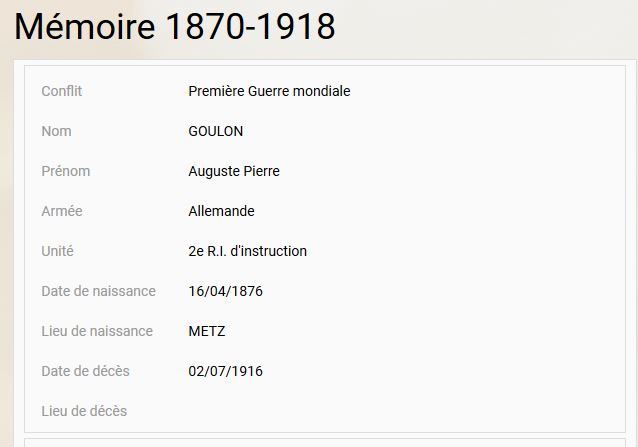Click the birth date 16/04/1876
The width and height of the screenshot is (638, 447).
[225, 291]
